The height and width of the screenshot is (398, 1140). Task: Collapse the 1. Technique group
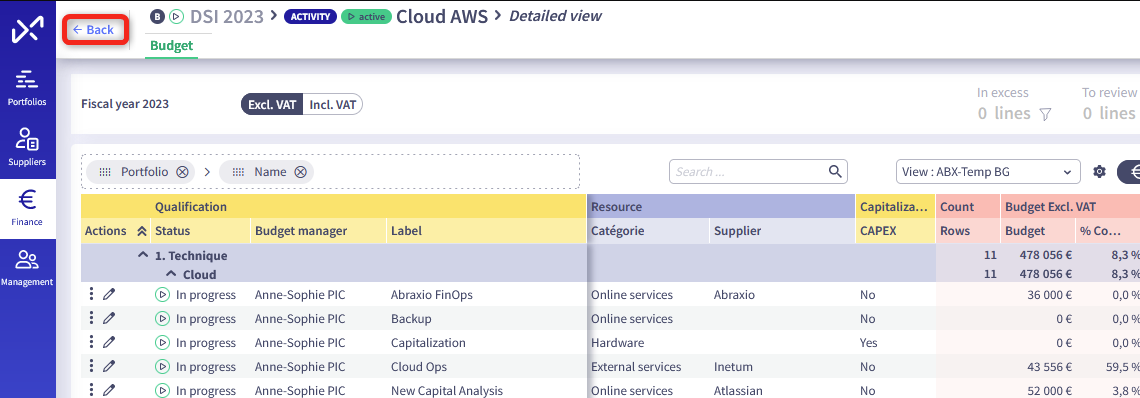(x=143, y=256)
